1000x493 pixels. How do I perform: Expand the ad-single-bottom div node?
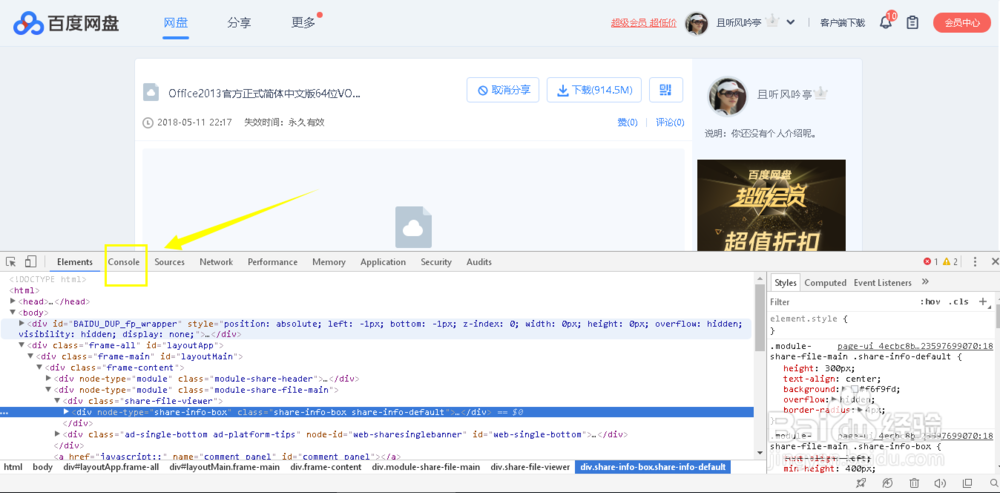57,434
